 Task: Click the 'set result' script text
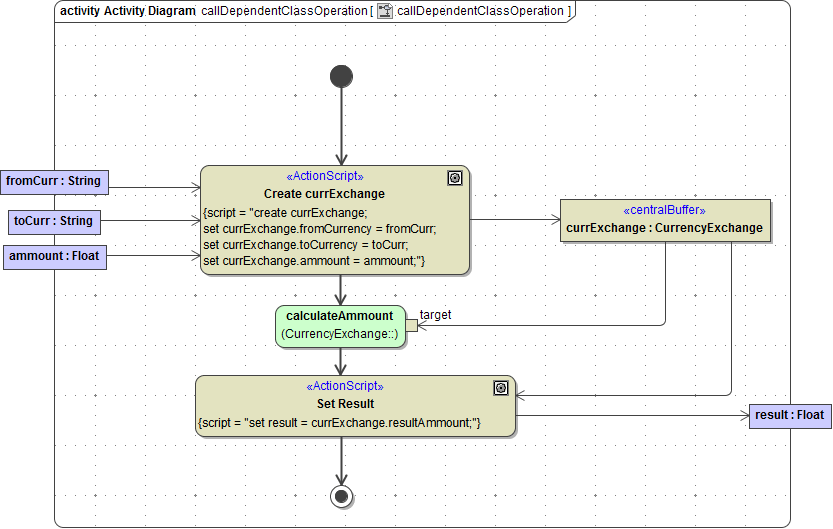(340, 423)
